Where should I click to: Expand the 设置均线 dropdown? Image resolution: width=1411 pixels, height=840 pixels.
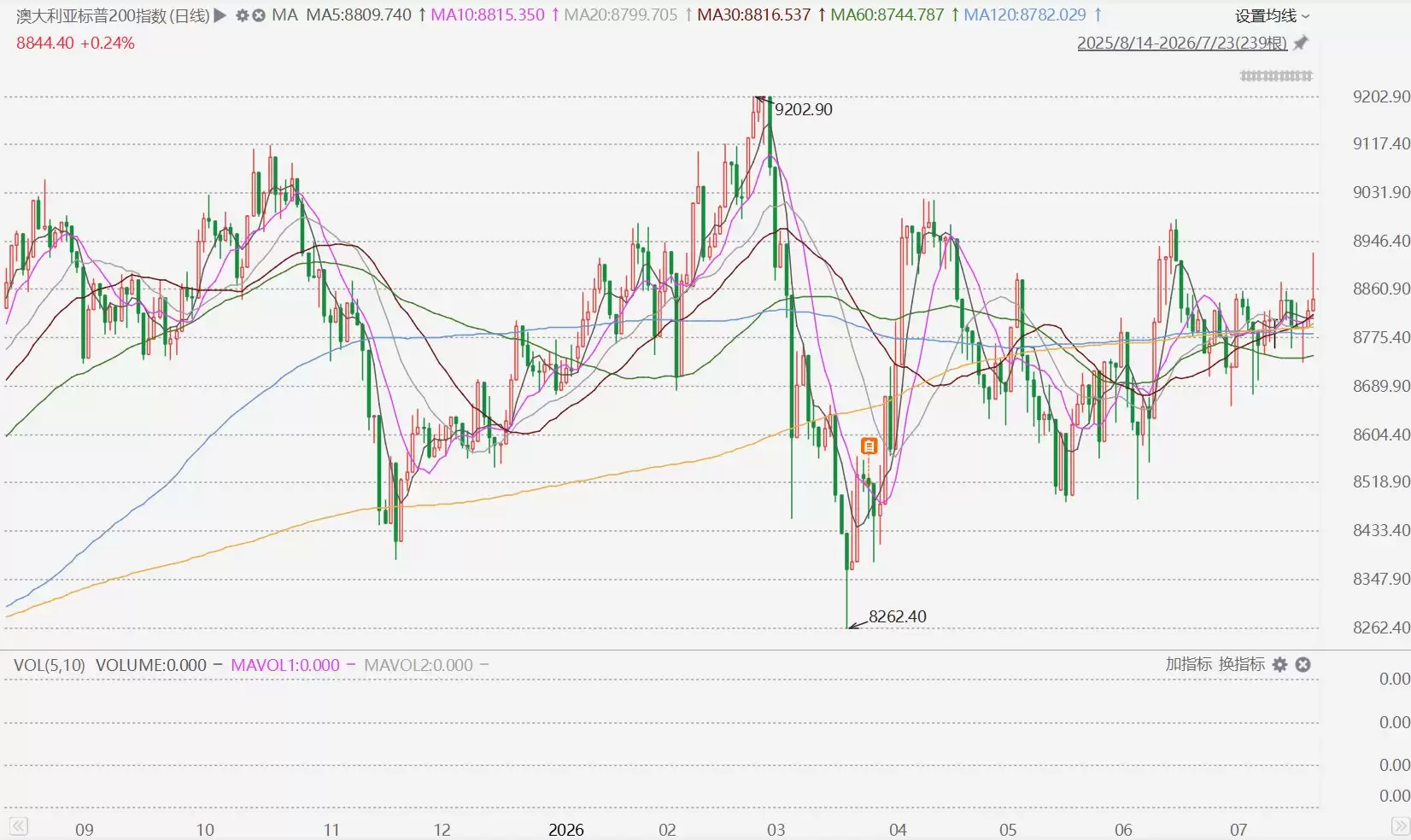(x=1272, y=15)
